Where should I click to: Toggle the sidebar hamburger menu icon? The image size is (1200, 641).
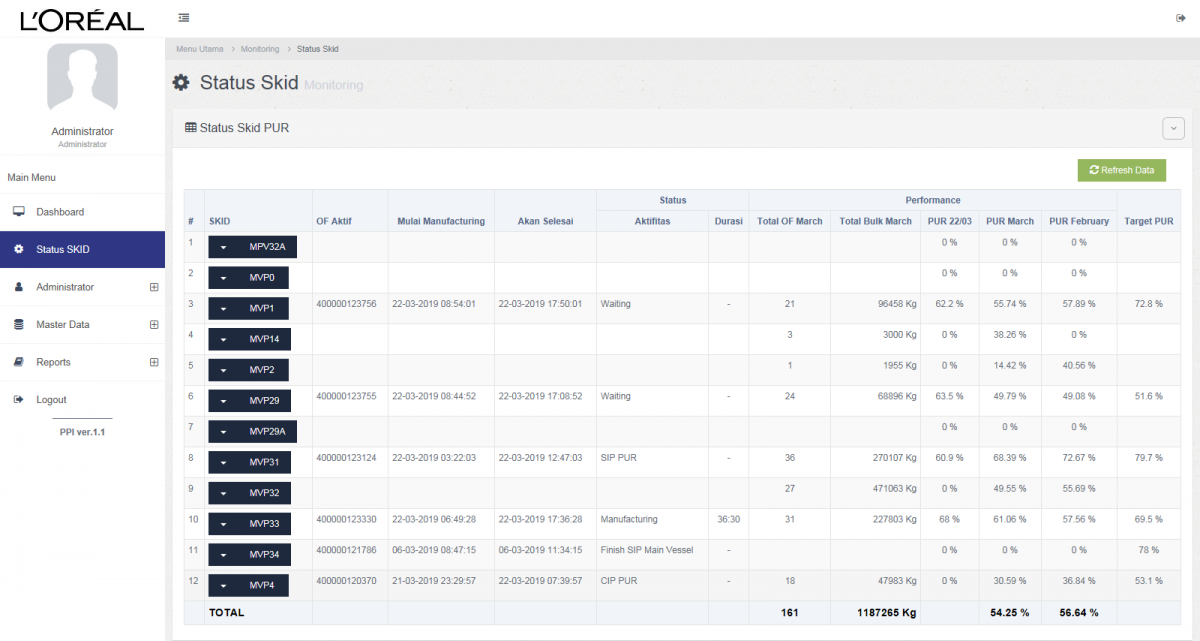click(183, 18)
